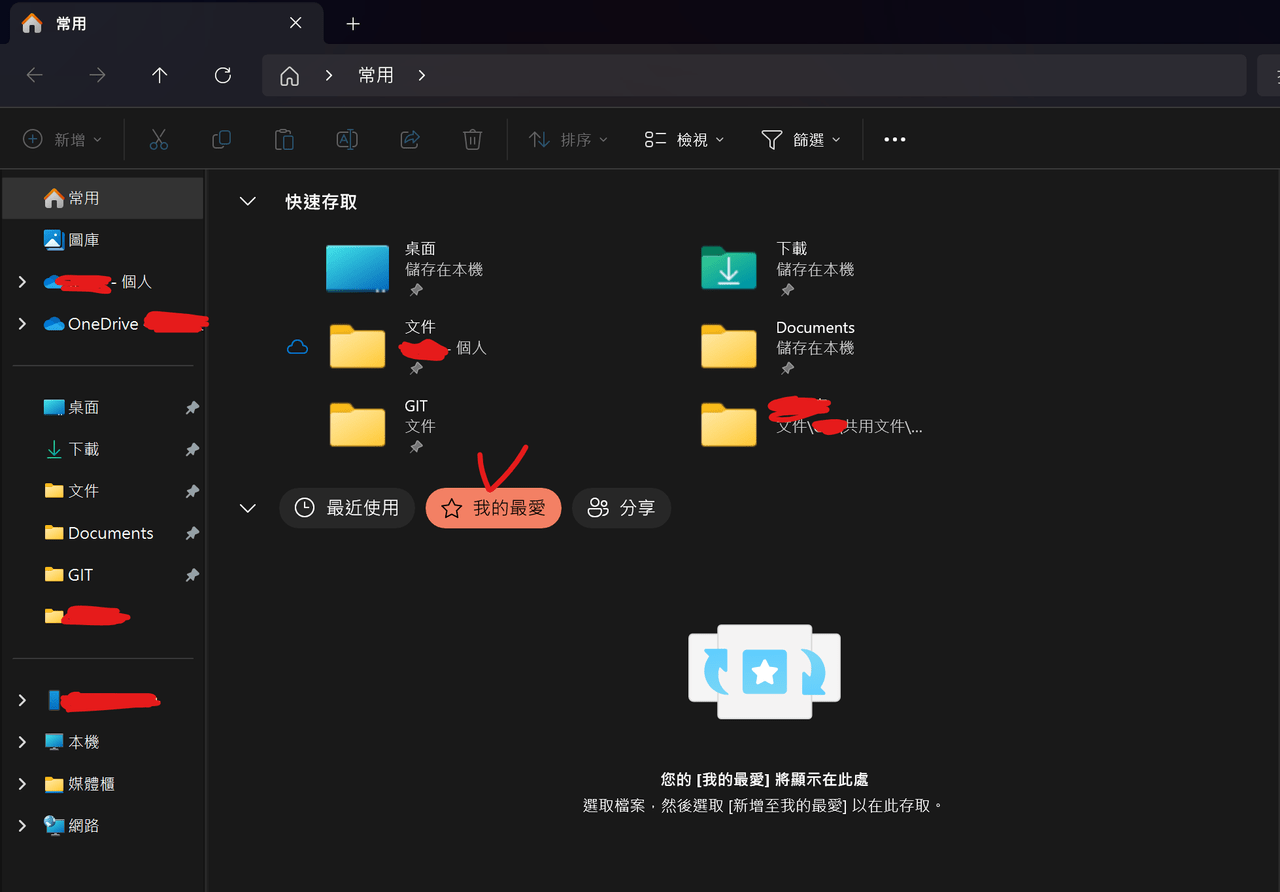Select 下載 in the sidebar pinned list
1280x892 pixels.
103,450
